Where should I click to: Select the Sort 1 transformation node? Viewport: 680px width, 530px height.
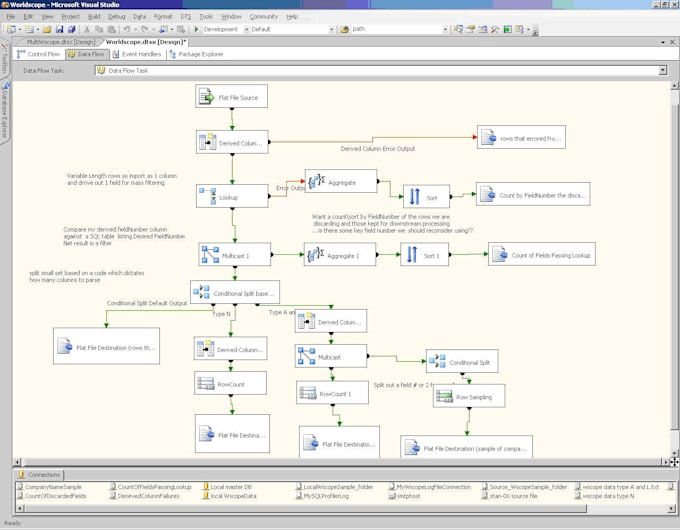tap(426, 255)
